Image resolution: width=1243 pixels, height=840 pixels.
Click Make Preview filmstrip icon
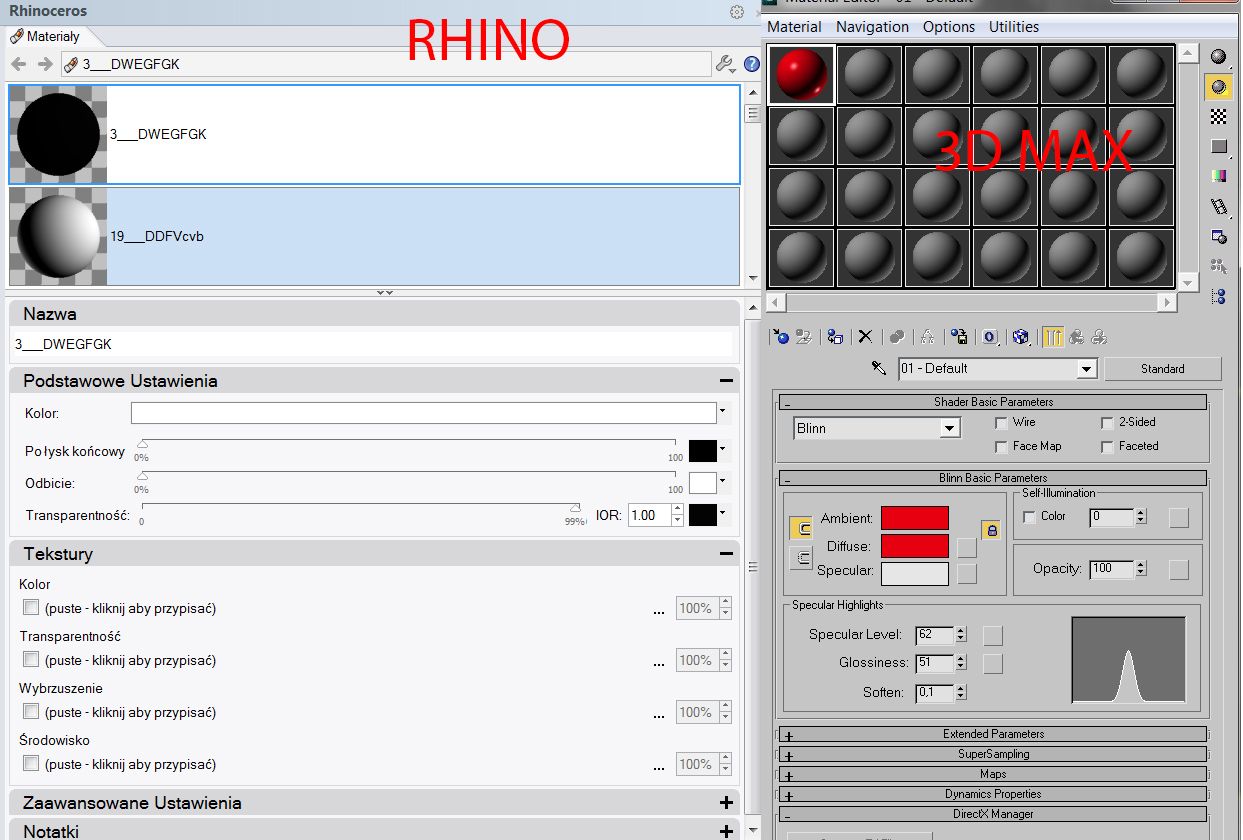(x=1218, y=207)
